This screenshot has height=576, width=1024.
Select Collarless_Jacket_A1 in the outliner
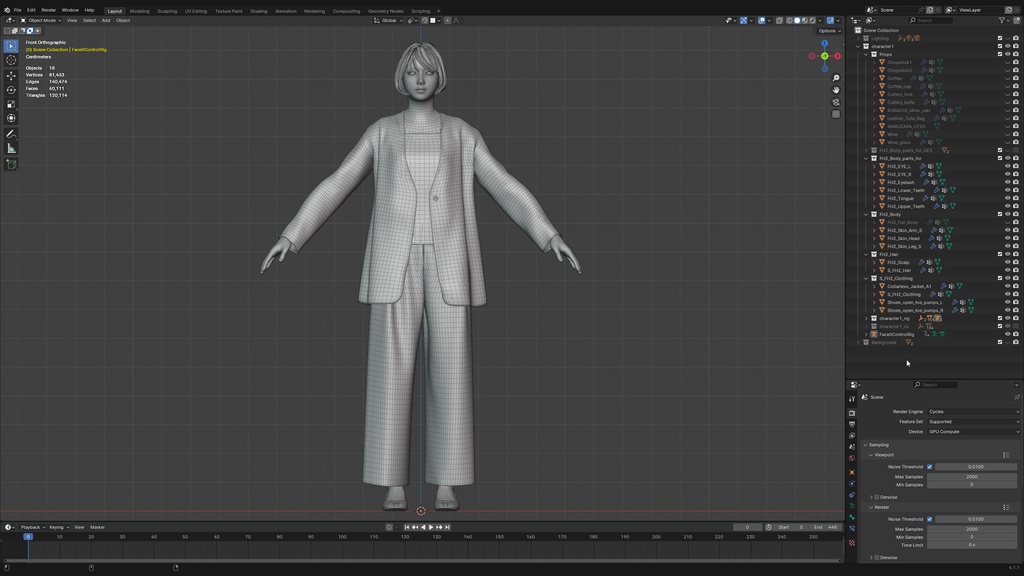pos(908,286)
